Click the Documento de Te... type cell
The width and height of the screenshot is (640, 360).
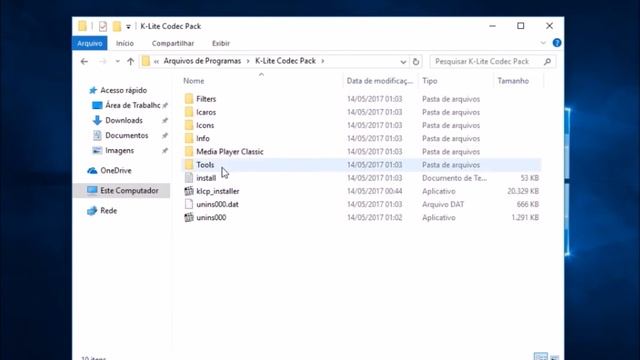click(x=454, y=178)
